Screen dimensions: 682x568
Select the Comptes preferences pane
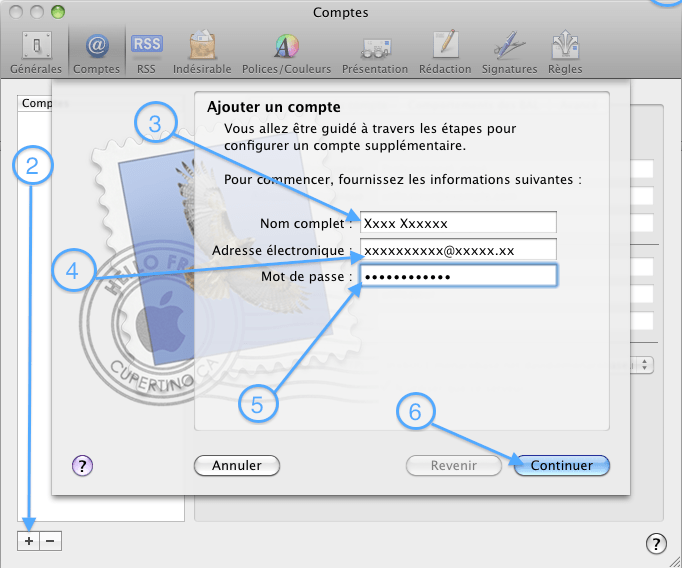click(97, 52)
